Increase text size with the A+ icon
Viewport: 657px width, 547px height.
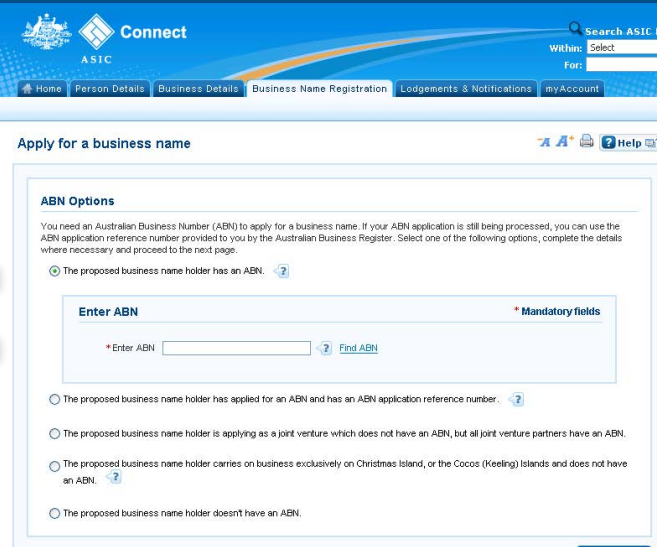coord(564,141)
